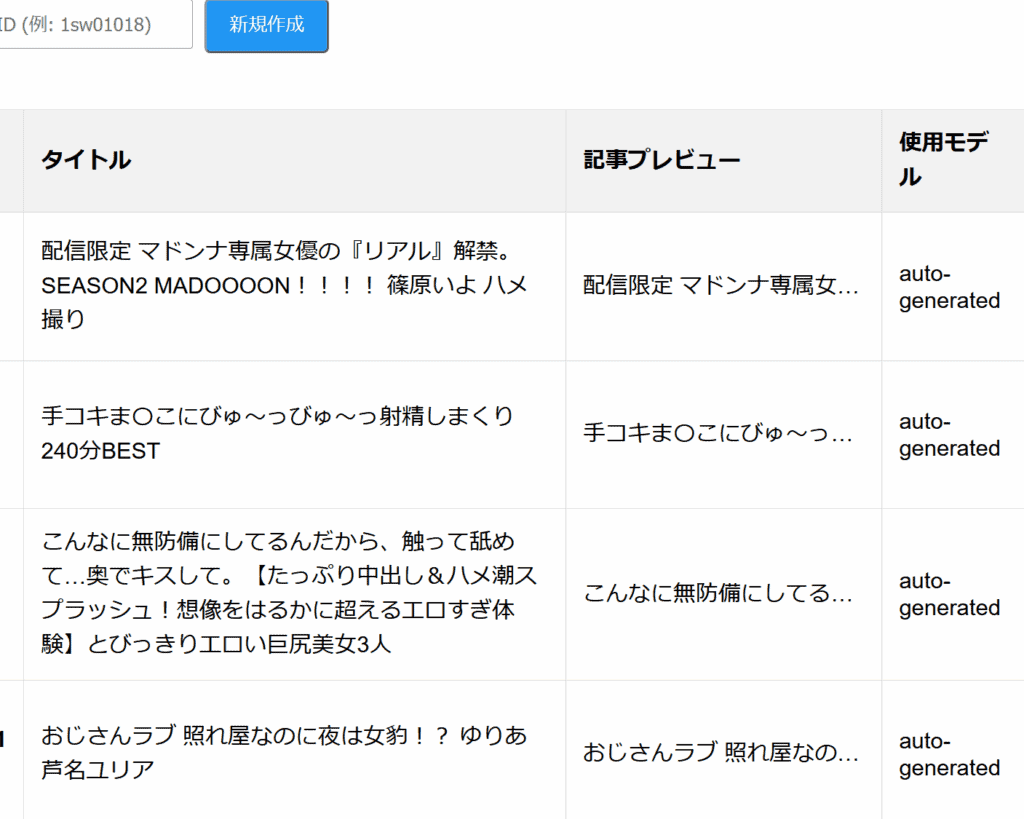Image resolution: width=1024 pixels, height=819 pixels.
Task: Select the title ending with 240分BEST
Action: (278, 434)
